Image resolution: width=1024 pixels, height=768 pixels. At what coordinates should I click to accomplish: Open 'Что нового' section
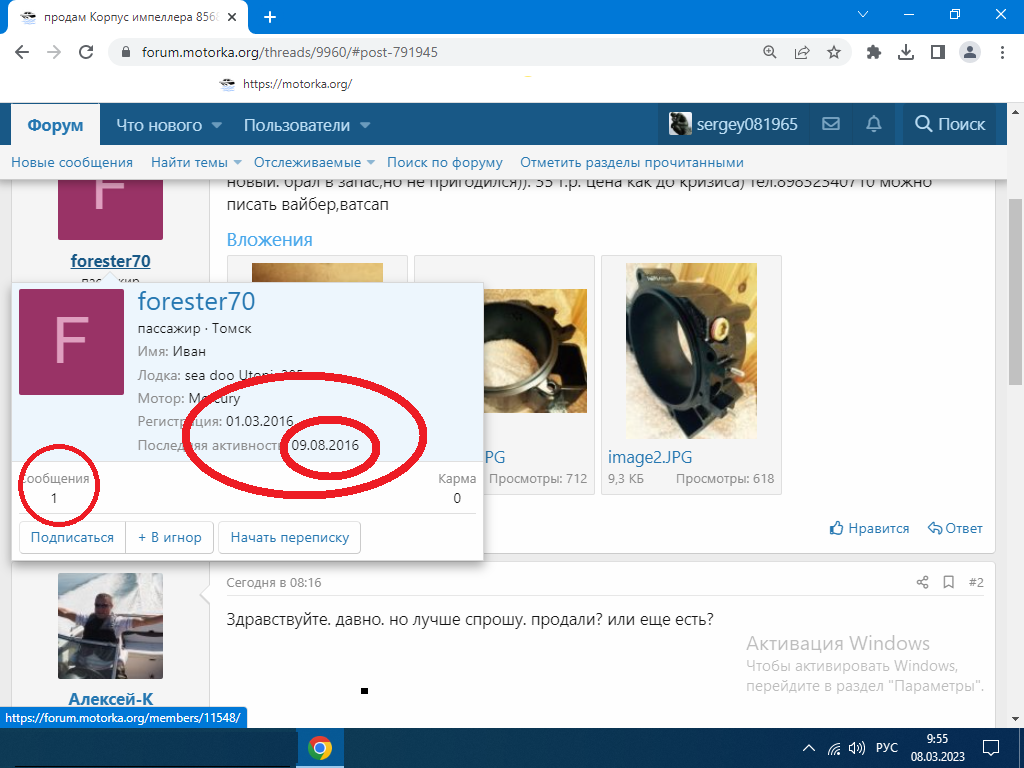click(x=159, y=125)
